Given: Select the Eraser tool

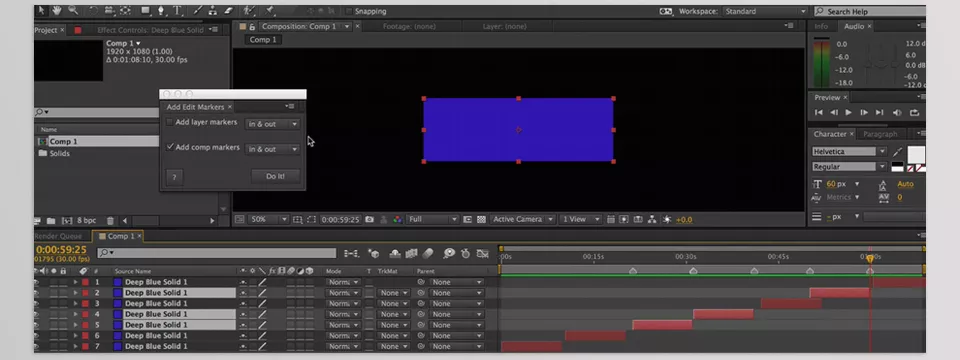Looking at the screenshot, I should tap(228, 10).
